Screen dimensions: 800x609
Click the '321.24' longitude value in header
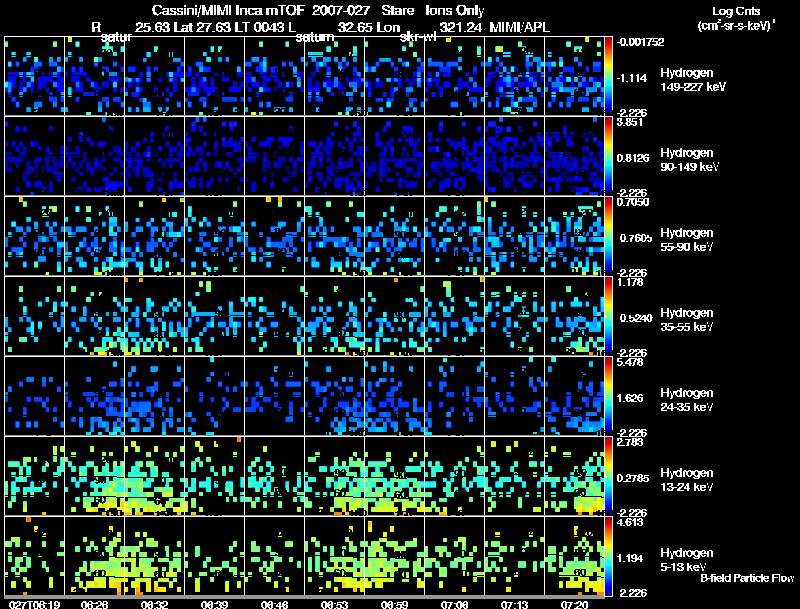point(460,27)
